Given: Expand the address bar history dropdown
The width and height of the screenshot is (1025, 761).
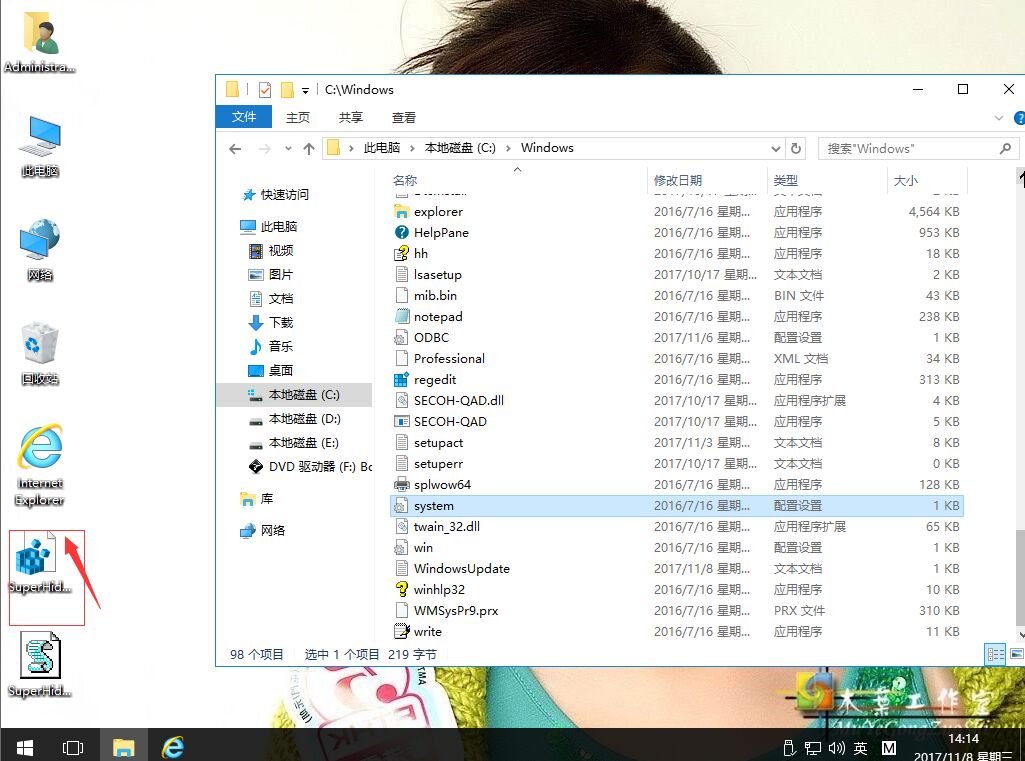Looking at the screenshot, I should tap(777, 147).
